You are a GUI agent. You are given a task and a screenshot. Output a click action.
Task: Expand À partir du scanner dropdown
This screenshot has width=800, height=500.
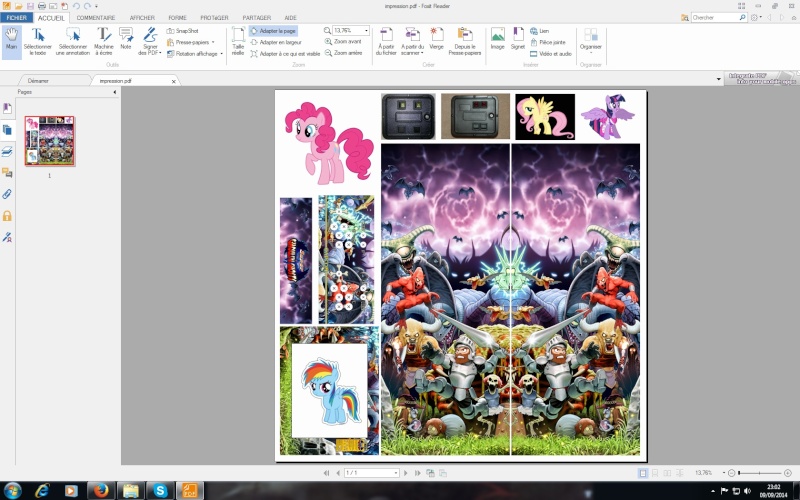(412, 42)
